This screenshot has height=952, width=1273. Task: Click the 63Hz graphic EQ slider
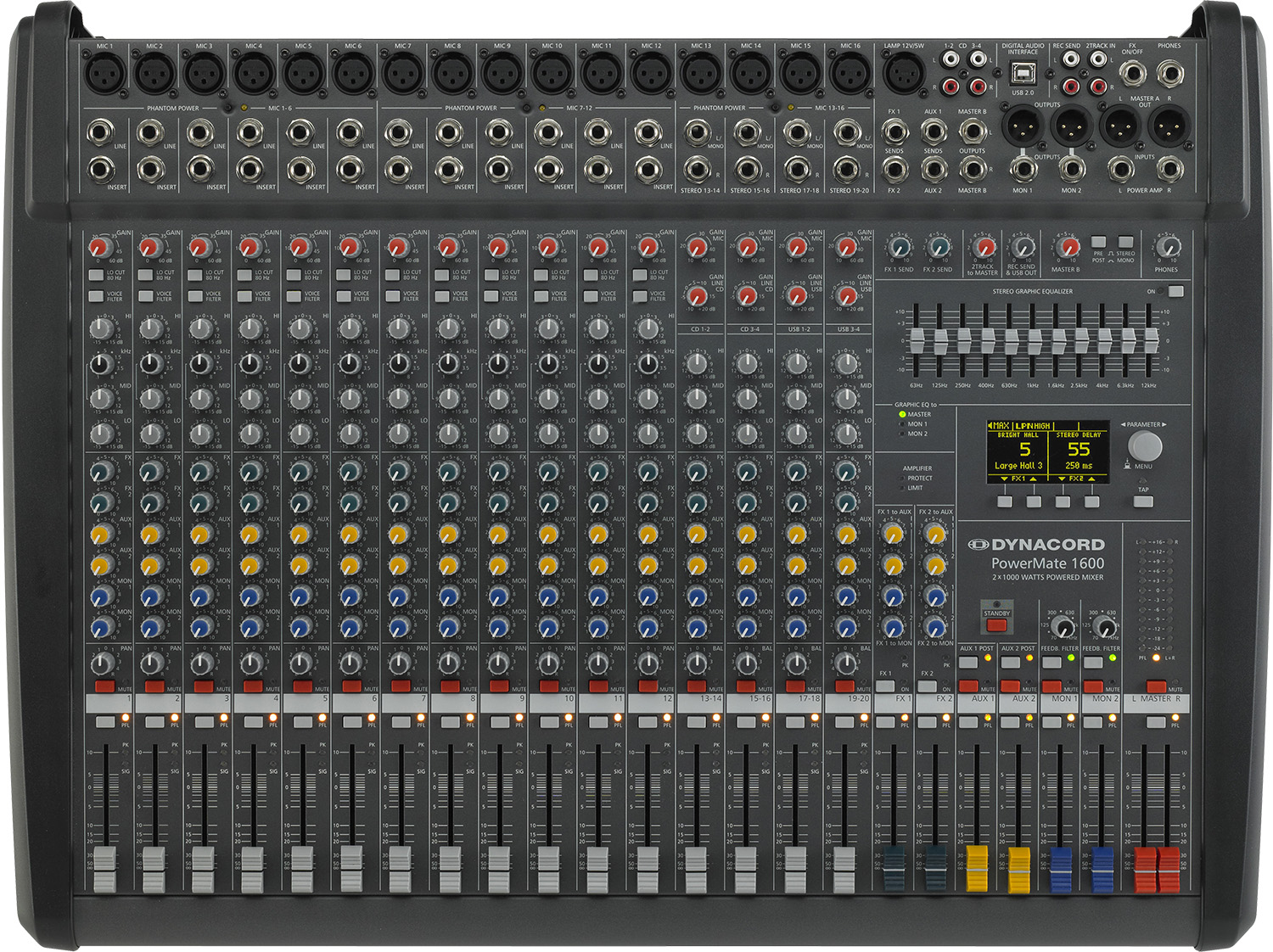point(917,342)
